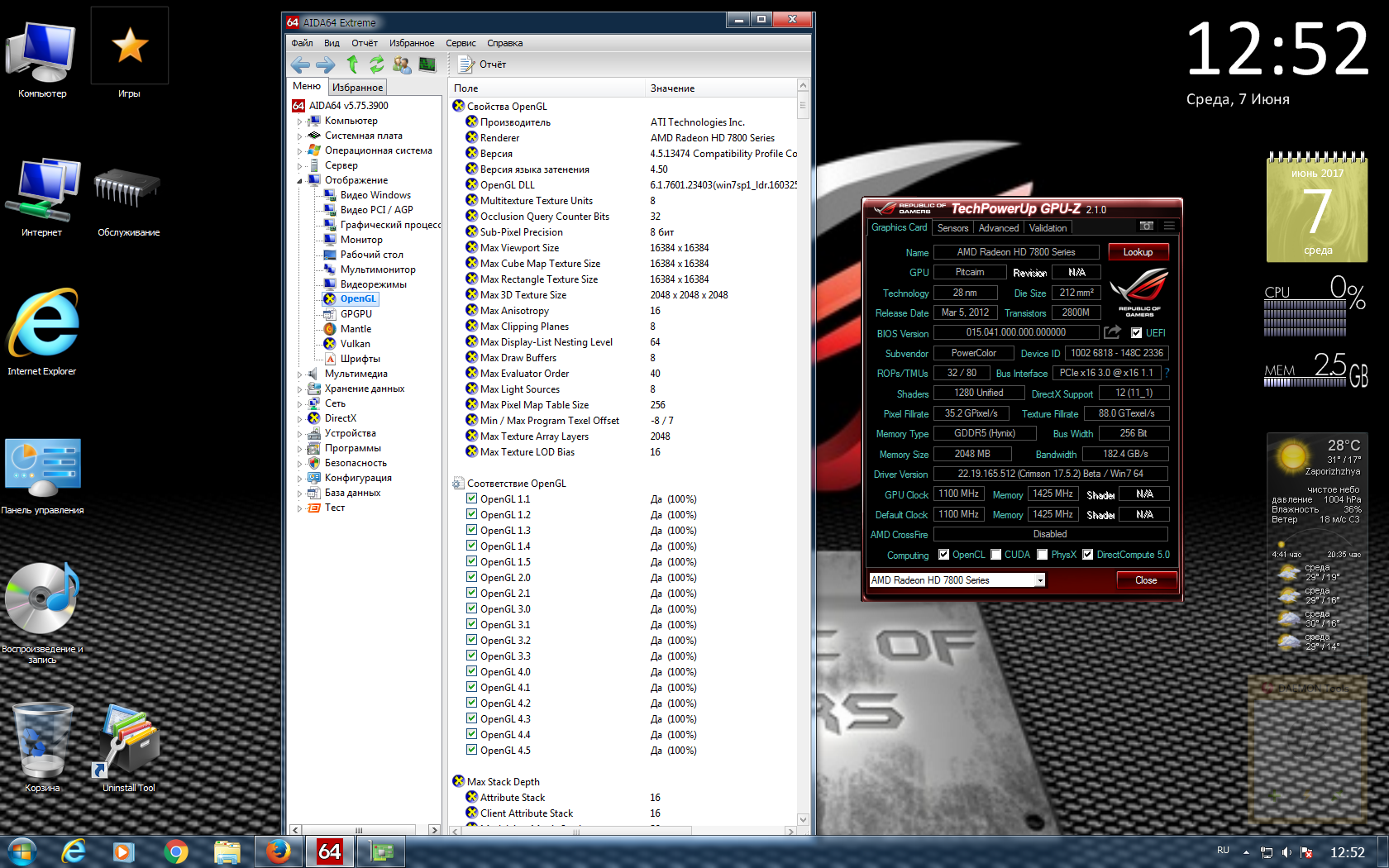Toggle the OpenGL 1.1 checkbox
This screenshot has height=868, width=1389.
471,498
